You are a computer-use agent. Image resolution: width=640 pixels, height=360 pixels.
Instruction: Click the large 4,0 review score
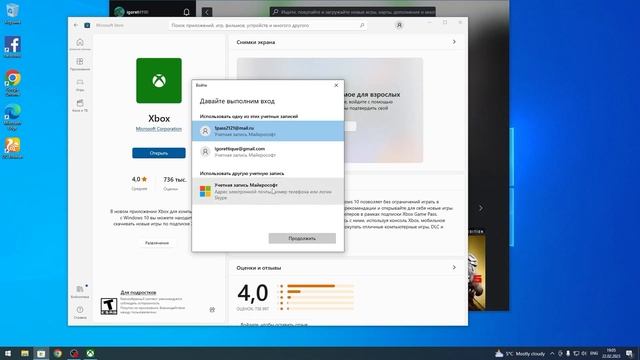[253, 293]
